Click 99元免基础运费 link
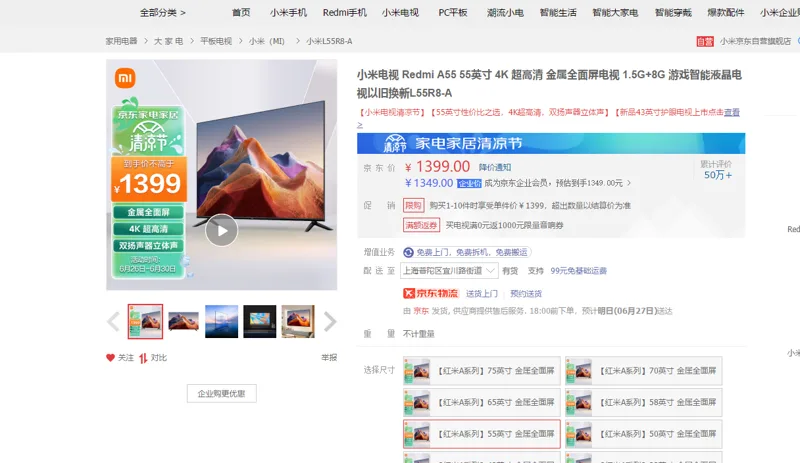800x463 pixels. 579,271
